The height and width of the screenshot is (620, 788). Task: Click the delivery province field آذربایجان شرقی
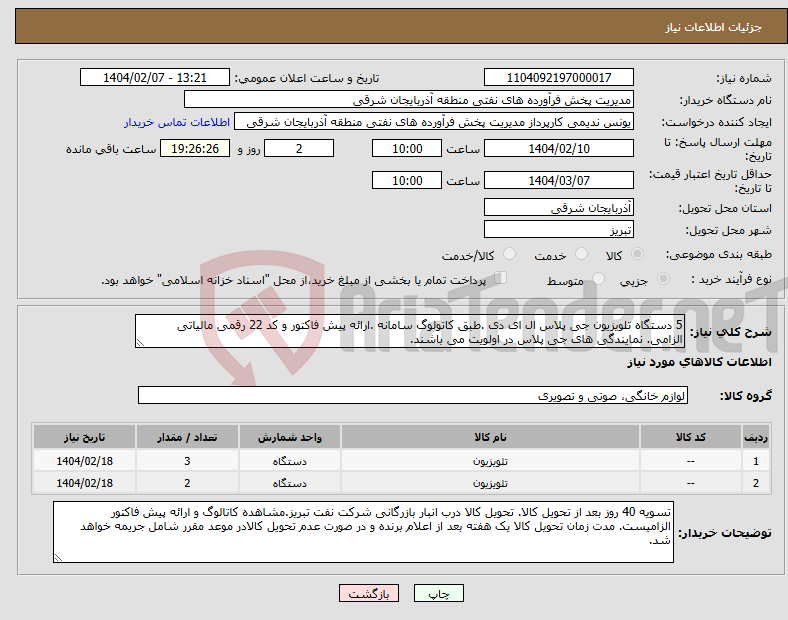click(558, 207)
